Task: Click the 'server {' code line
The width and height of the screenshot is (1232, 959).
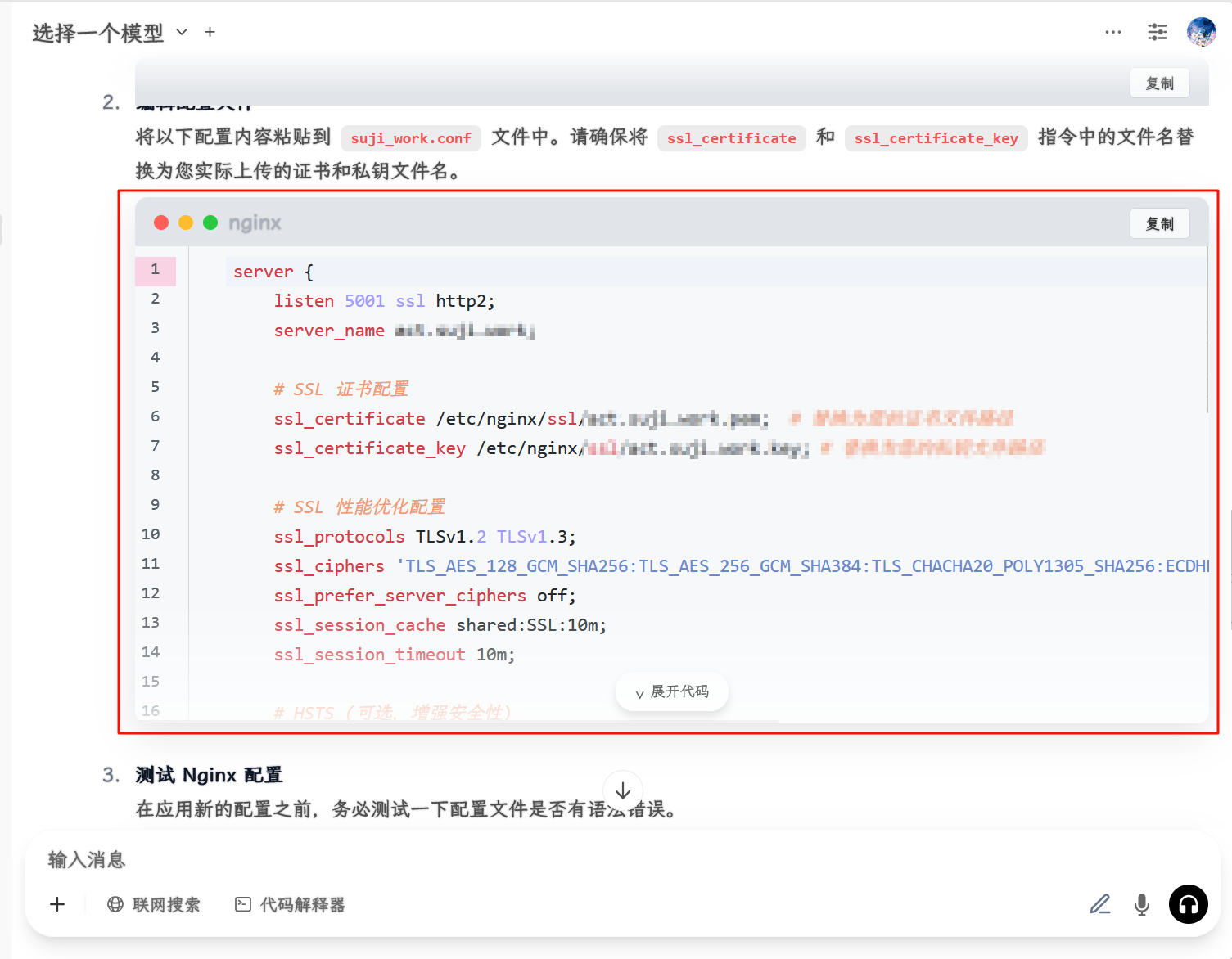Action: click(x=273, y=272)
